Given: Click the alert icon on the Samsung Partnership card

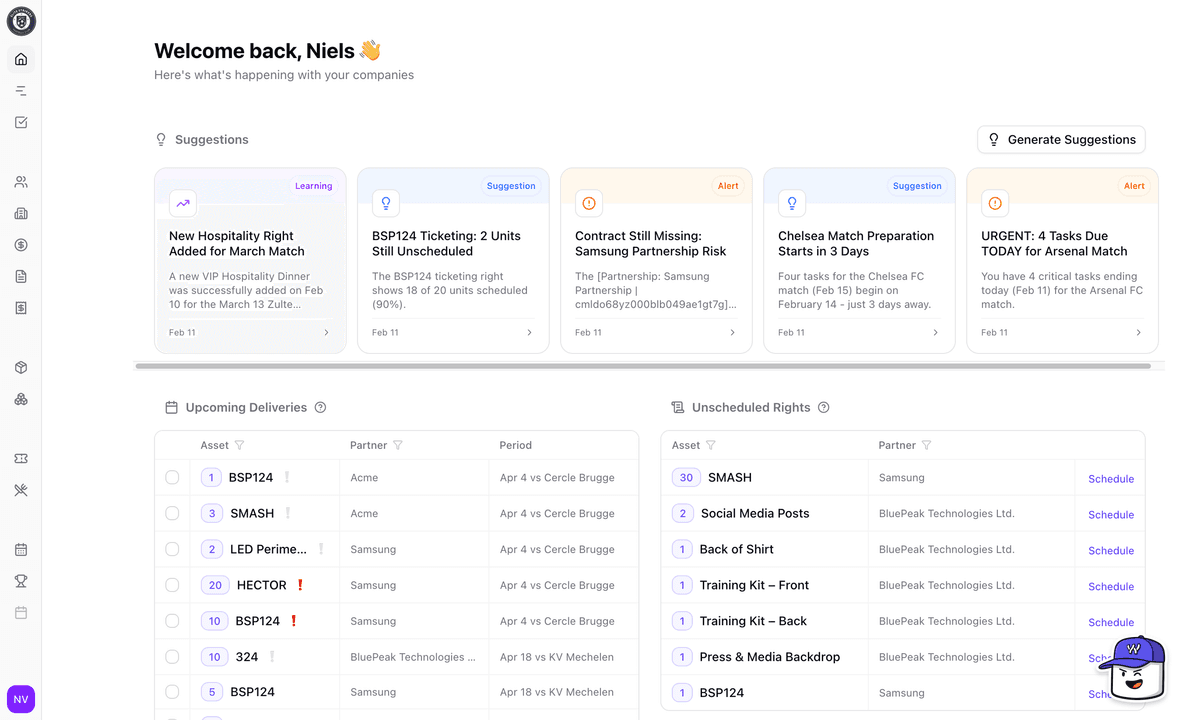Looking at the screenshot, I should tap(589, 203).
